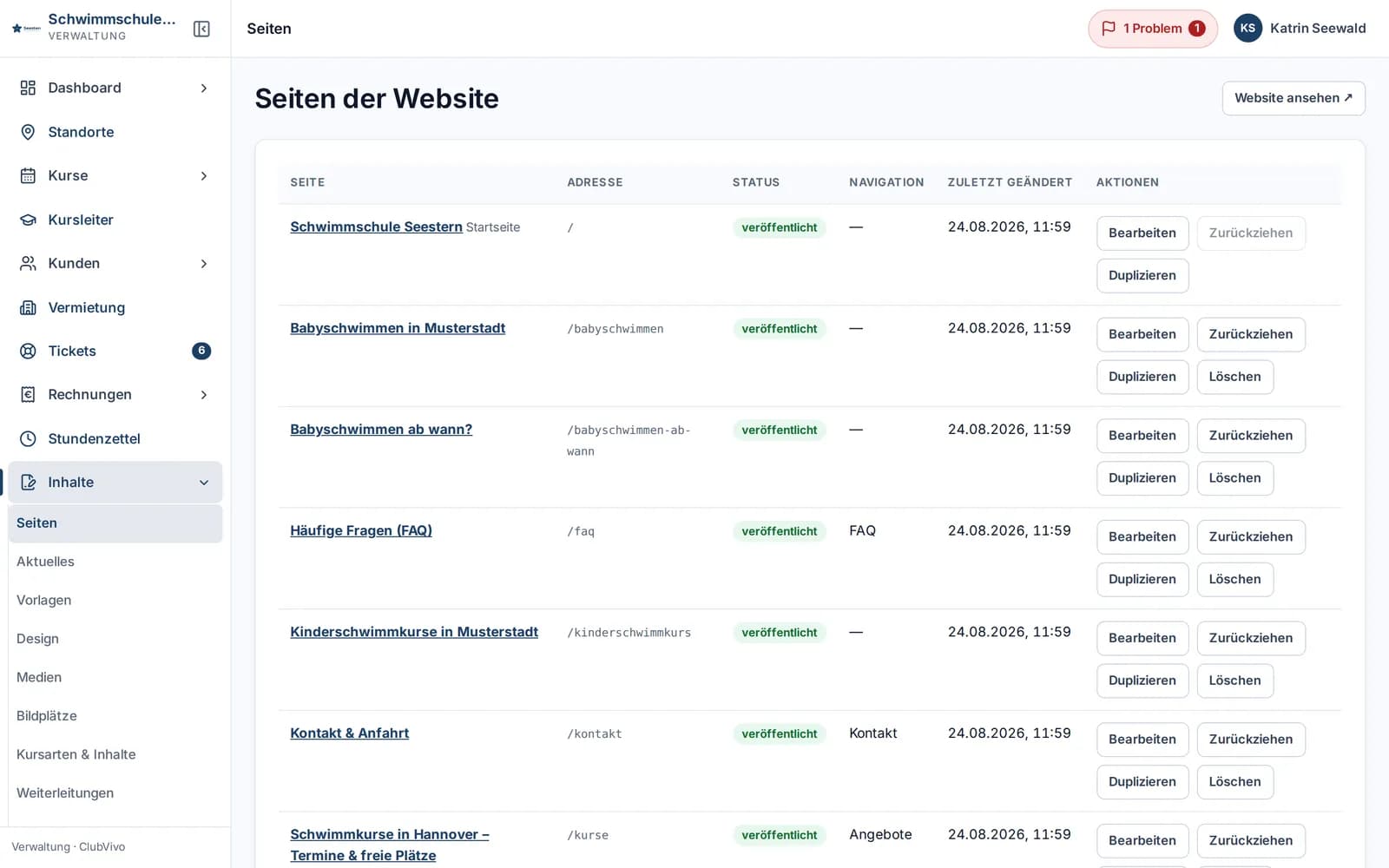Click the Angebote navigation cell
Viewport: 1389px width, 868px height.
tap(880, 834)
